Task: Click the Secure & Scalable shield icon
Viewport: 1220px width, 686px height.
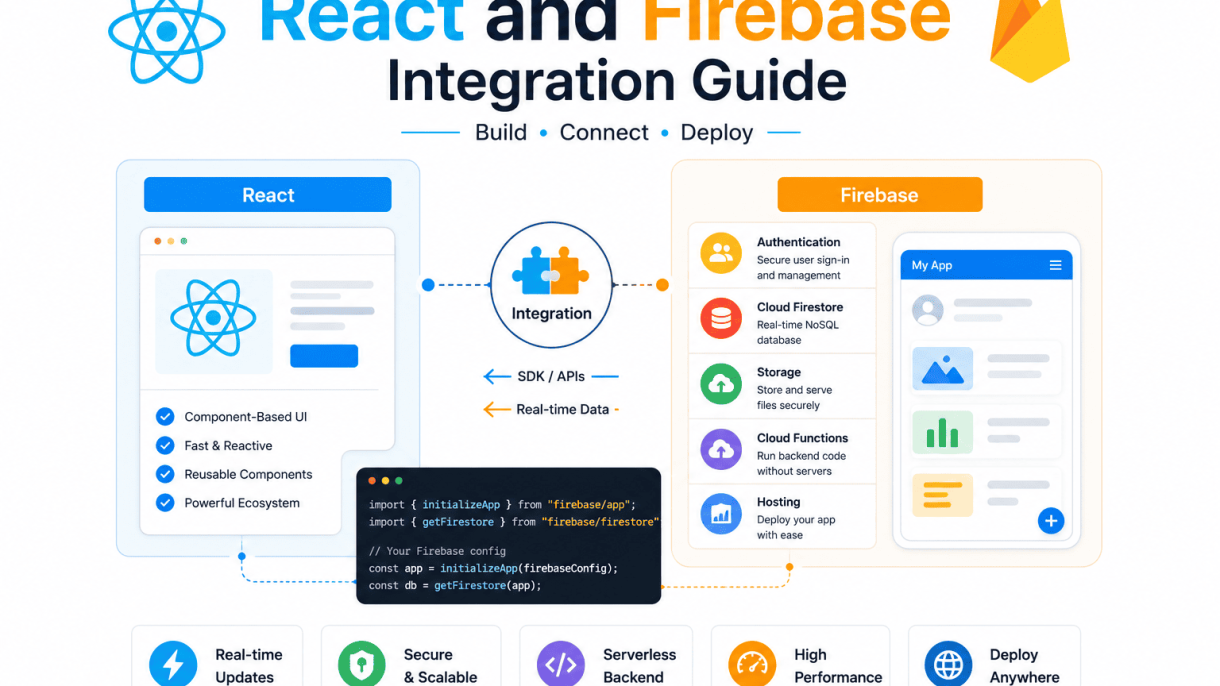Action: [x=362, y=665]
